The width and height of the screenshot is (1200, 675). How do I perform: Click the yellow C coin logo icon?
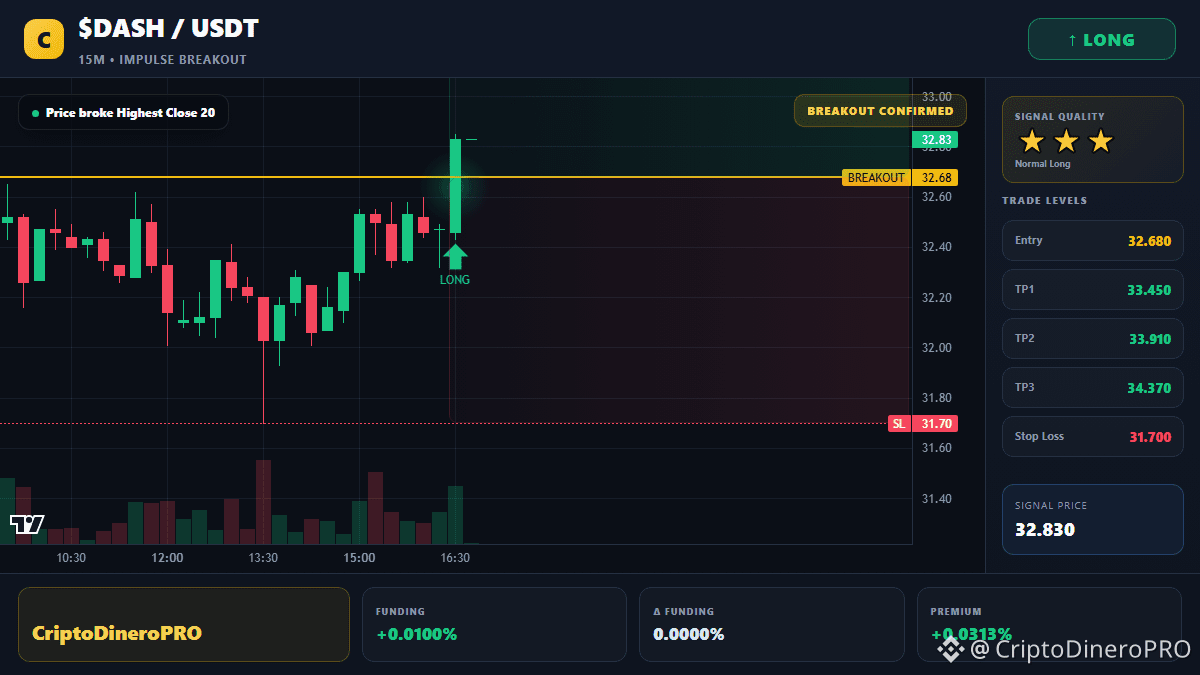pos(44,40)
